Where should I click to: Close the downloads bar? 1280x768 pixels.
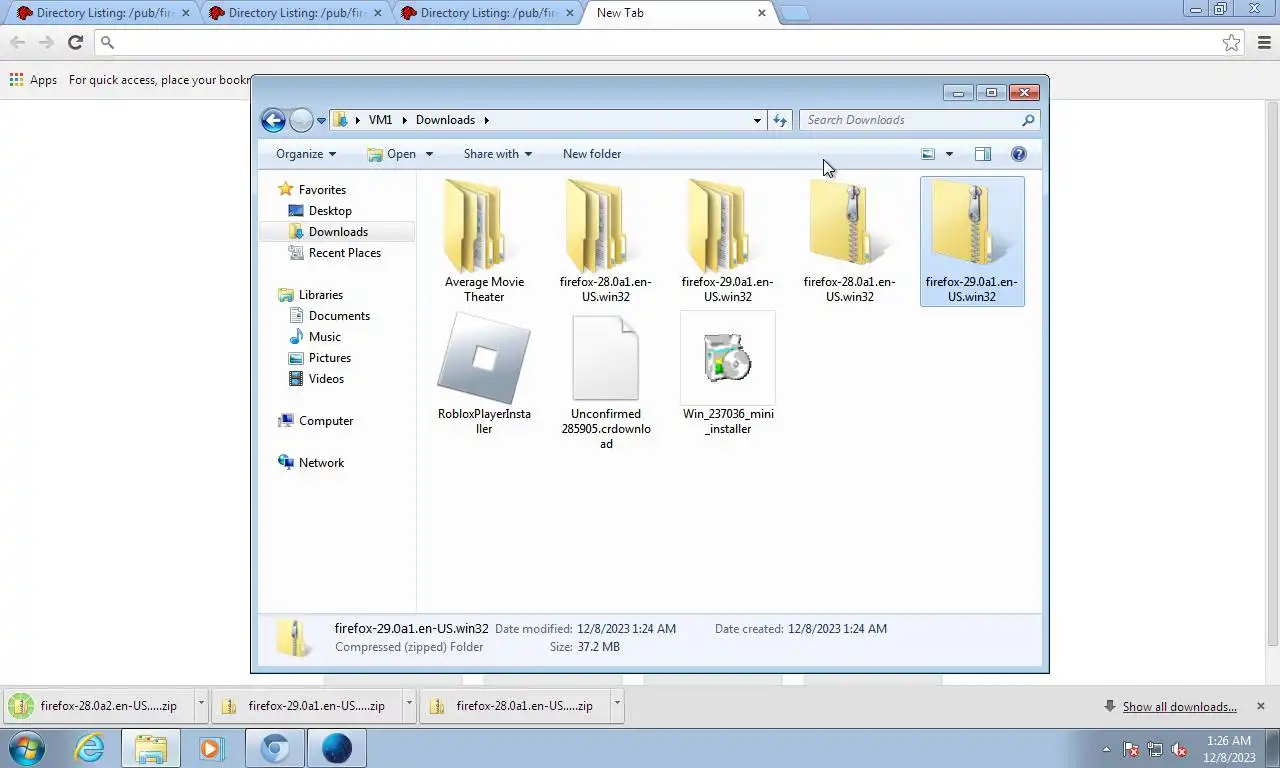(1260, 706)
